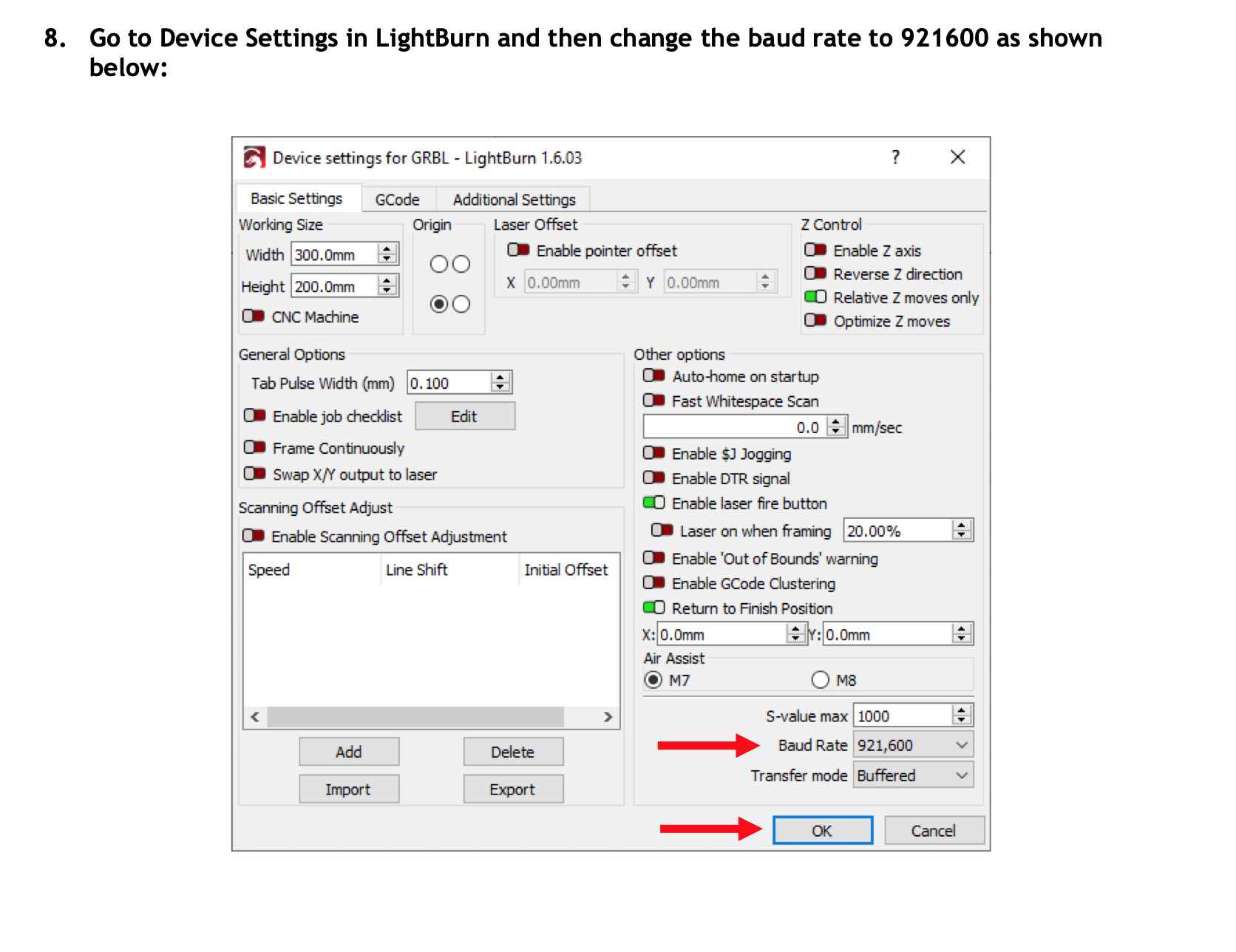Click Edit job checklist button
The height and width of the screenshot is (952, 1236).
click(x=465, y=416)
